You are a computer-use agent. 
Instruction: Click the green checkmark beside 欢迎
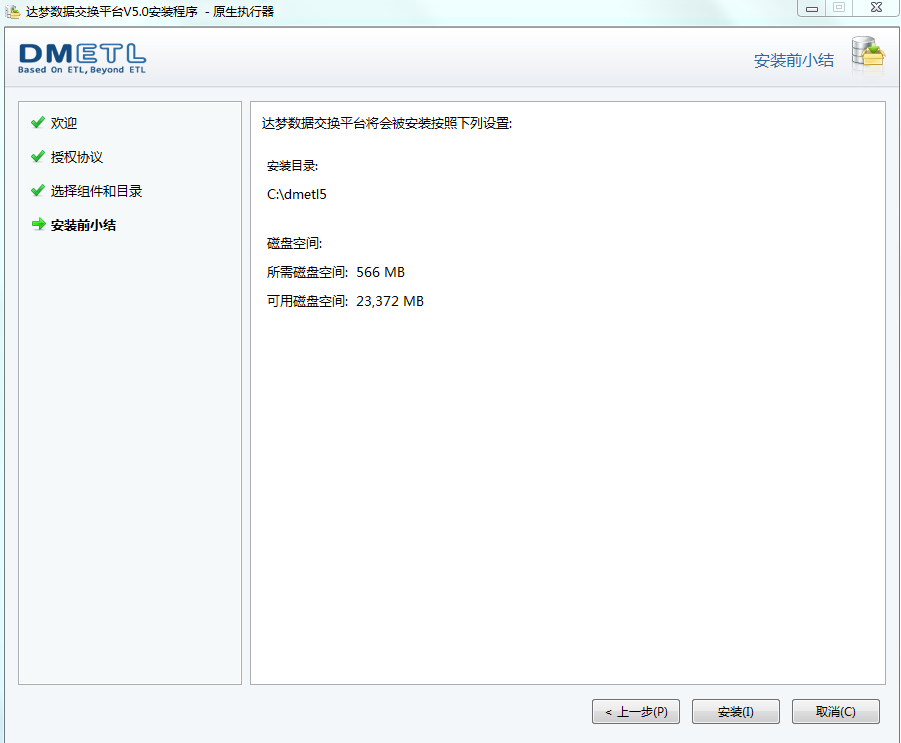38,122
